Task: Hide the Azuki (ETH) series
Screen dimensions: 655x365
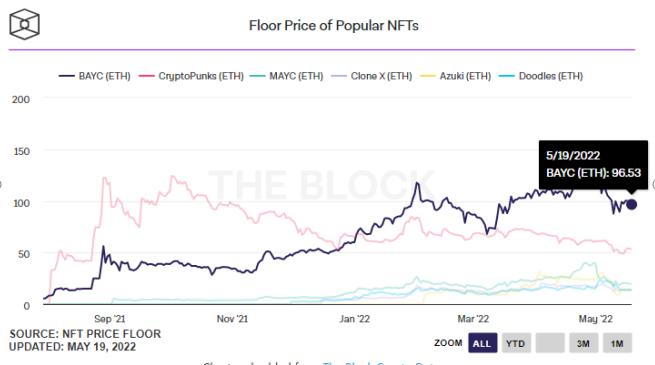Action: [x=455, y=76]
